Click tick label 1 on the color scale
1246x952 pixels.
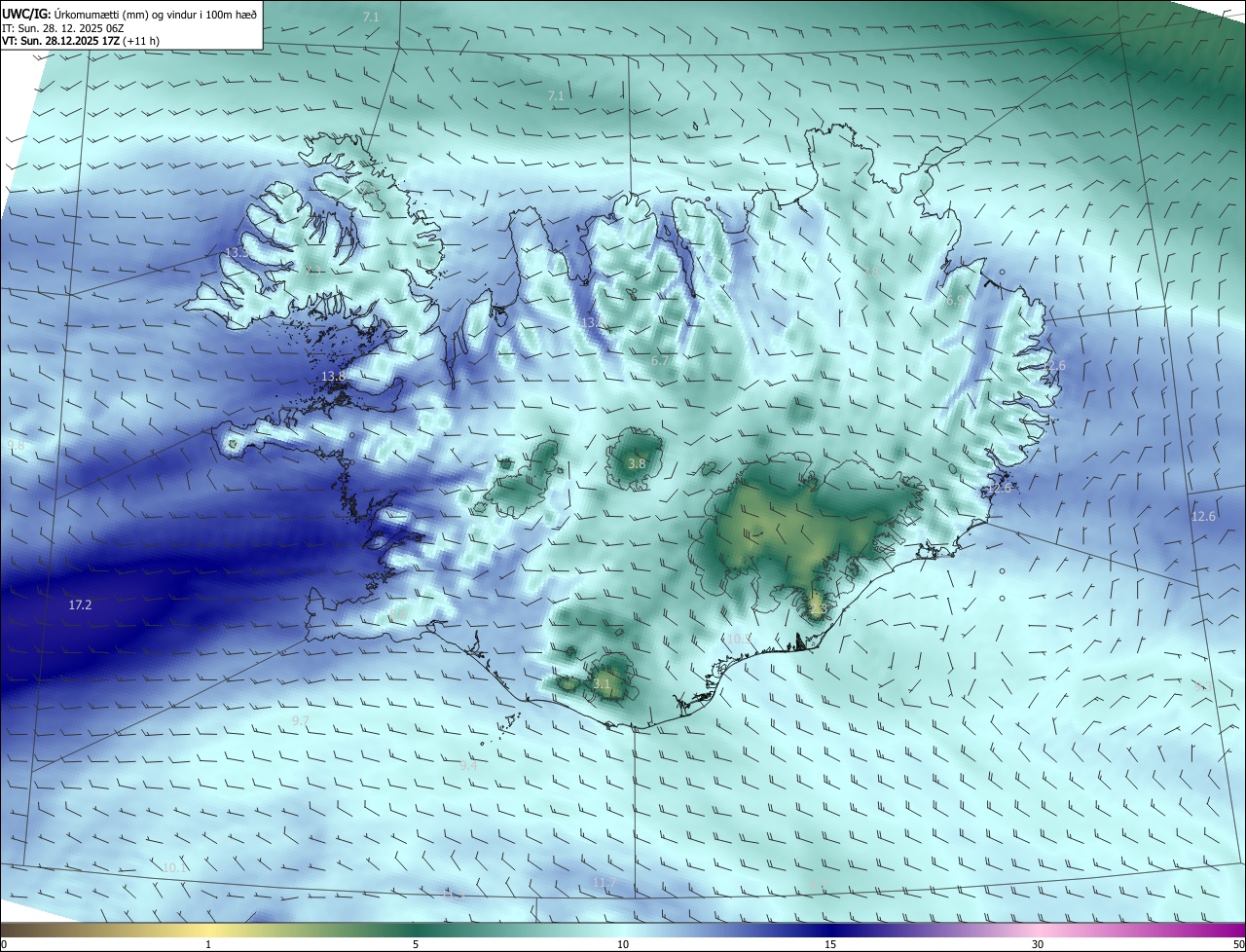click(x=208, y=944)
